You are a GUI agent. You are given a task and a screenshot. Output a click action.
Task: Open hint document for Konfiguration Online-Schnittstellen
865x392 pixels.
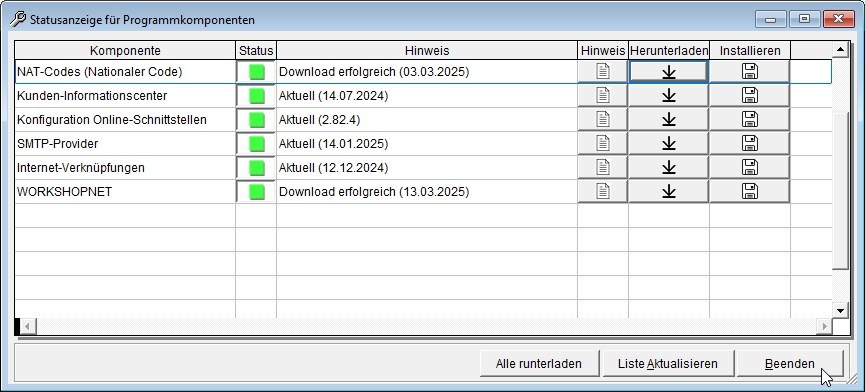coord(602,119)
